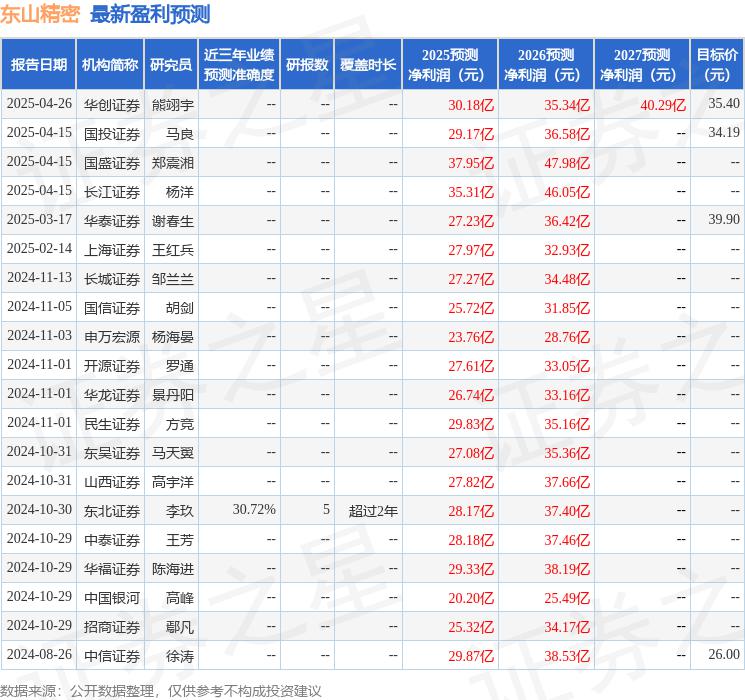The width and height of the screenshot is (745, 700).
Task: Click the 目标价 column header
Action: [x=716, y=65]
